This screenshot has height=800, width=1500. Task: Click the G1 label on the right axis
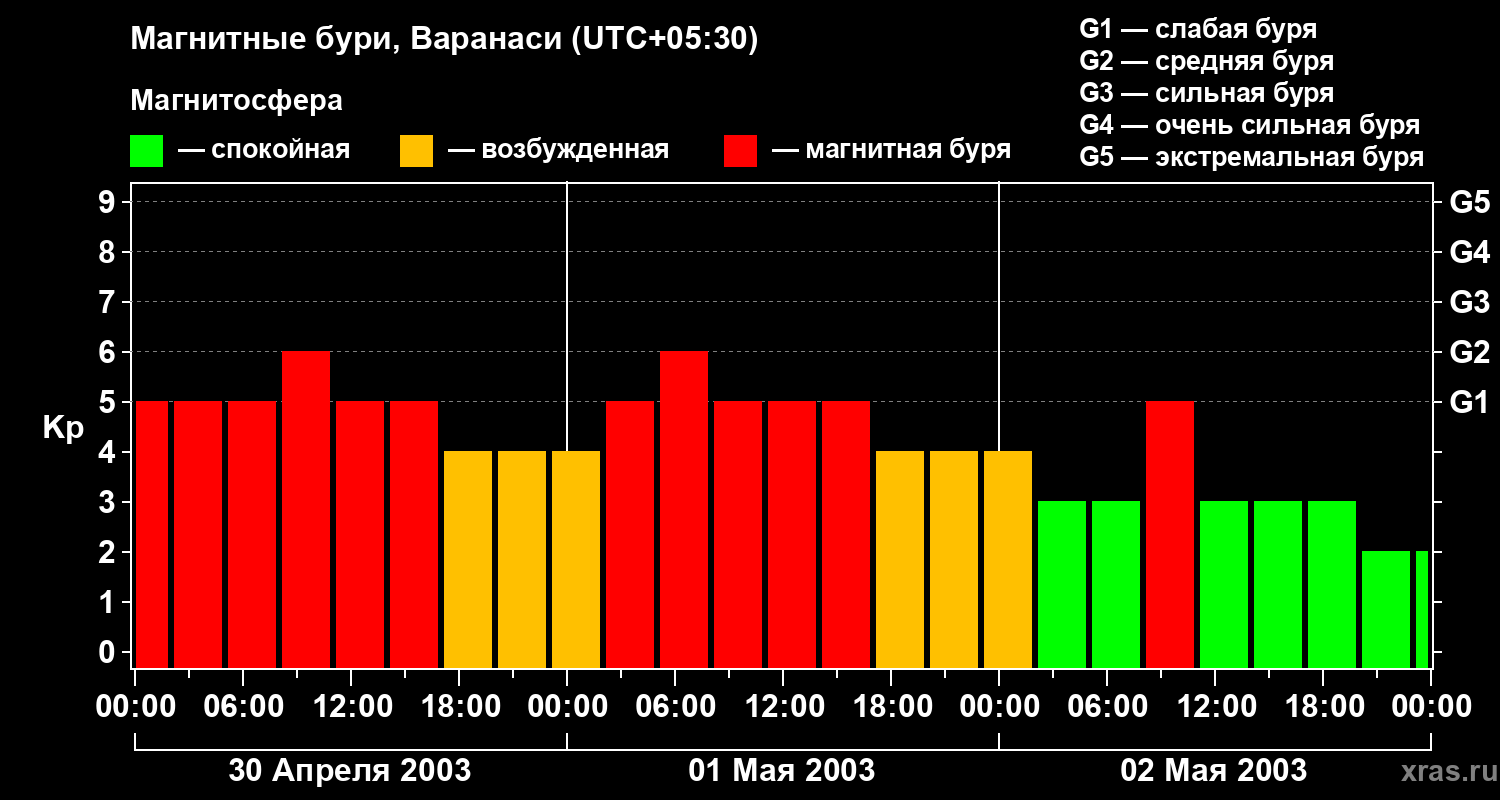[1470, 402]
